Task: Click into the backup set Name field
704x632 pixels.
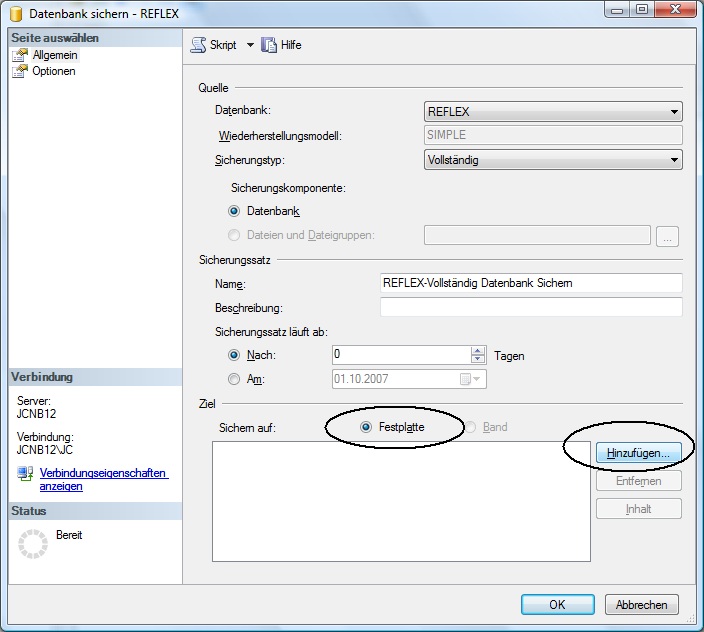Action: (531, 283)
